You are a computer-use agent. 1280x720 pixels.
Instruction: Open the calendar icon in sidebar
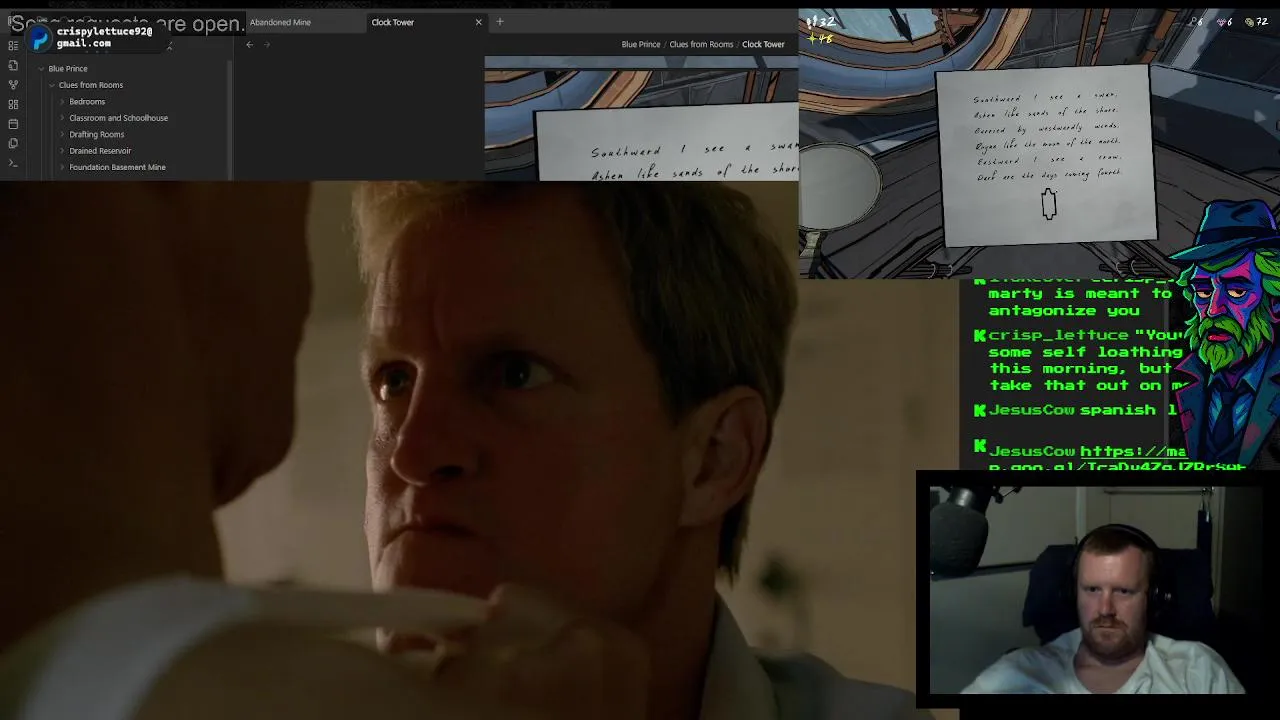pyautogui.click(x=13, y=124)
